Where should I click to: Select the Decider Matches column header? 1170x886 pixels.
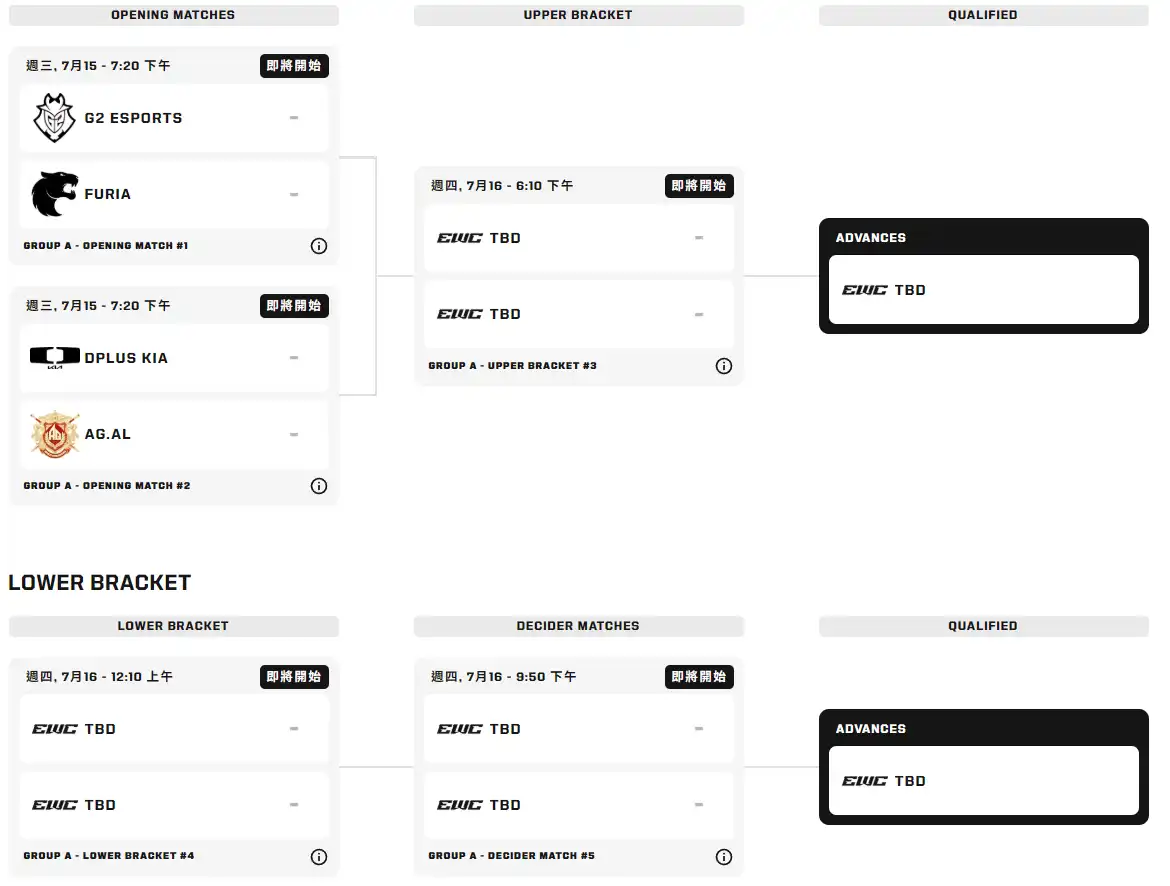578,625
